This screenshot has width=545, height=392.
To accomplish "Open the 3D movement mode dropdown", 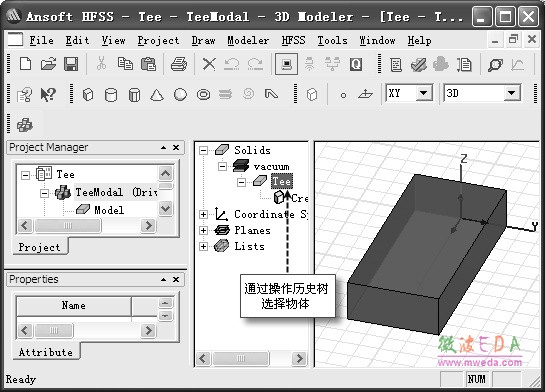I will [x=511, y=93].
